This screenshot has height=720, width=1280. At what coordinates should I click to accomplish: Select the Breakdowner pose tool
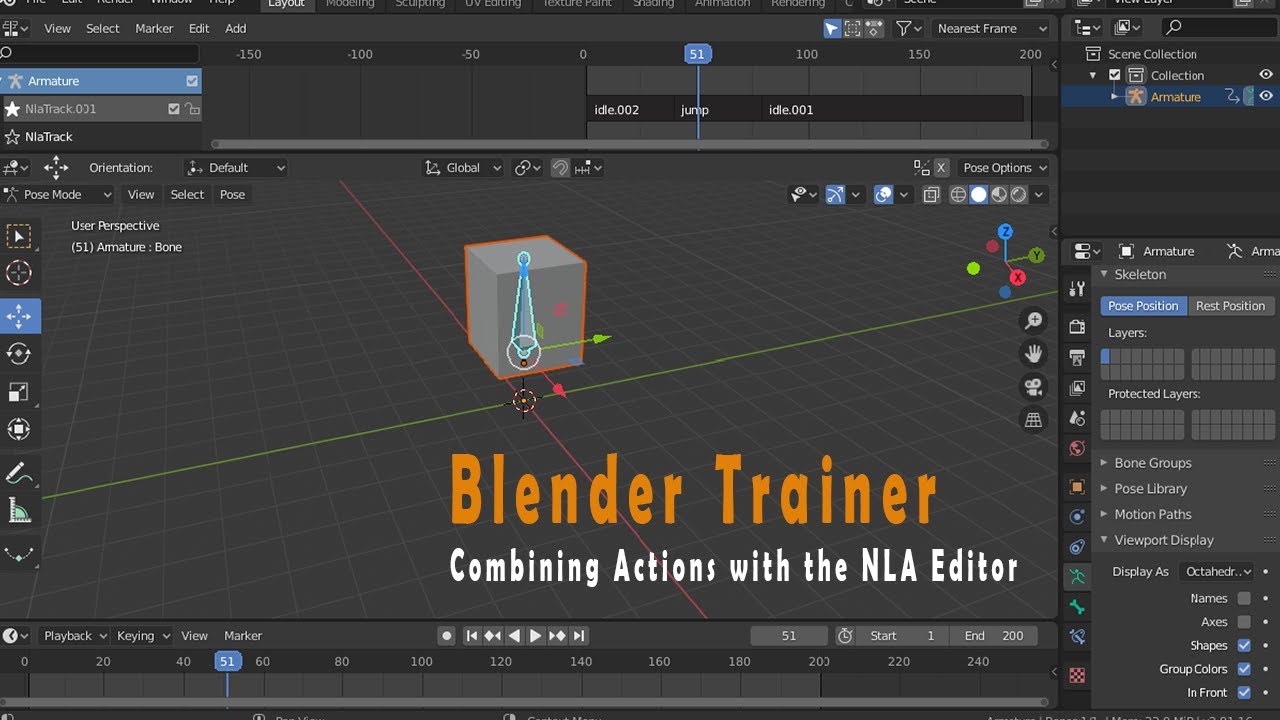19,554
